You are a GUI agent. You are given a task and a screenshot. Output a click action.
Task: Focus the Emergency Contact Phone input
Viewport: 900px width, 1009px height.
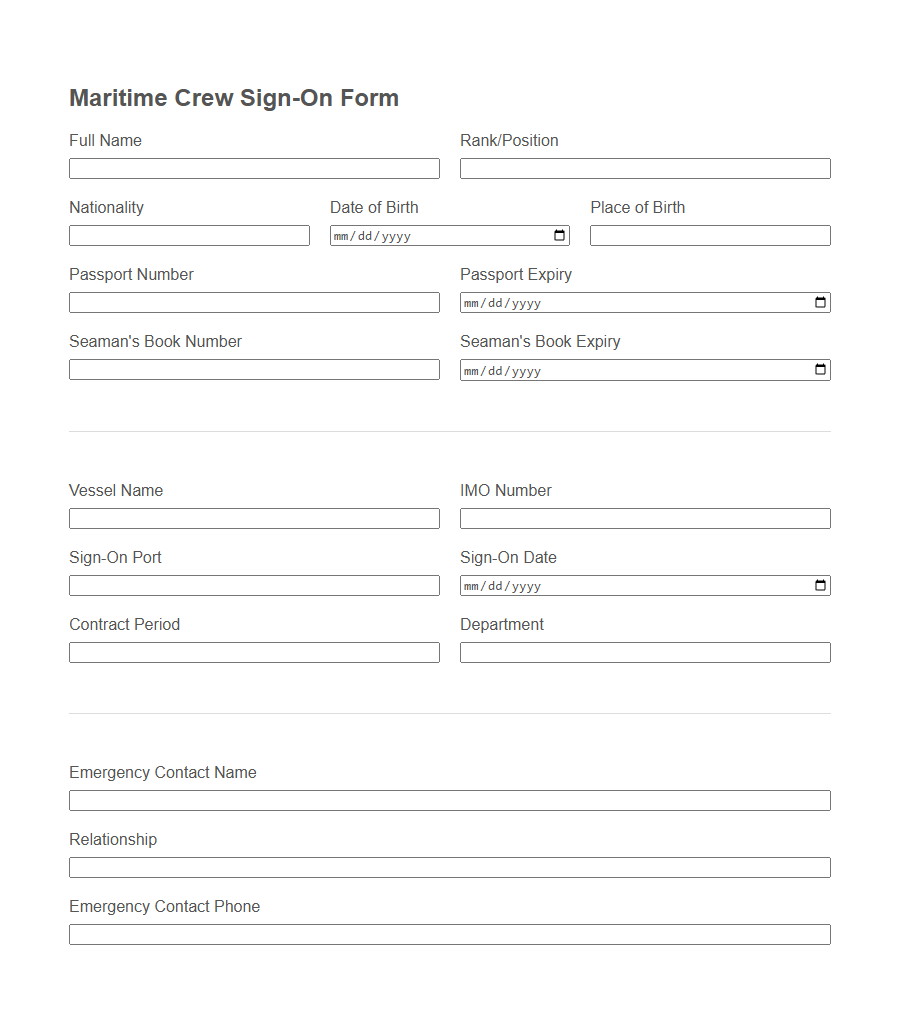pos(449,934)
